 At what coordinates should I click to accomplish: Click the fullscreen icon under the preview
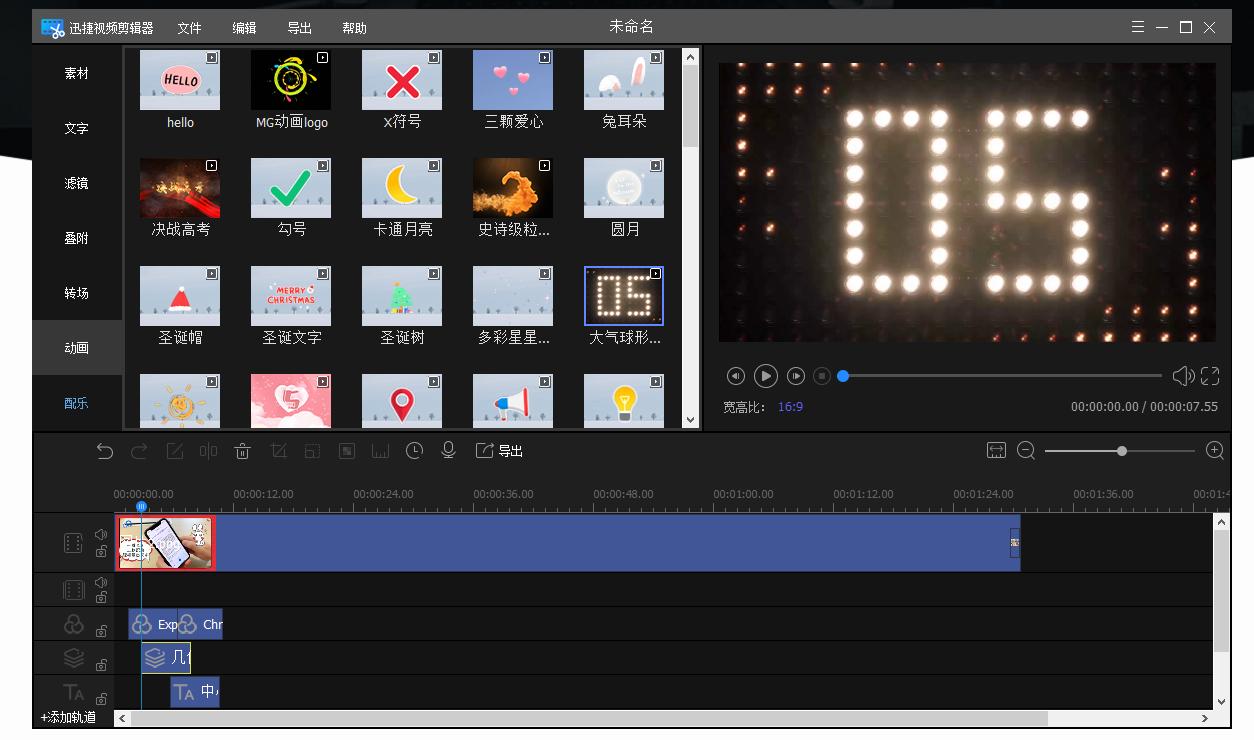click(1211, 376)
